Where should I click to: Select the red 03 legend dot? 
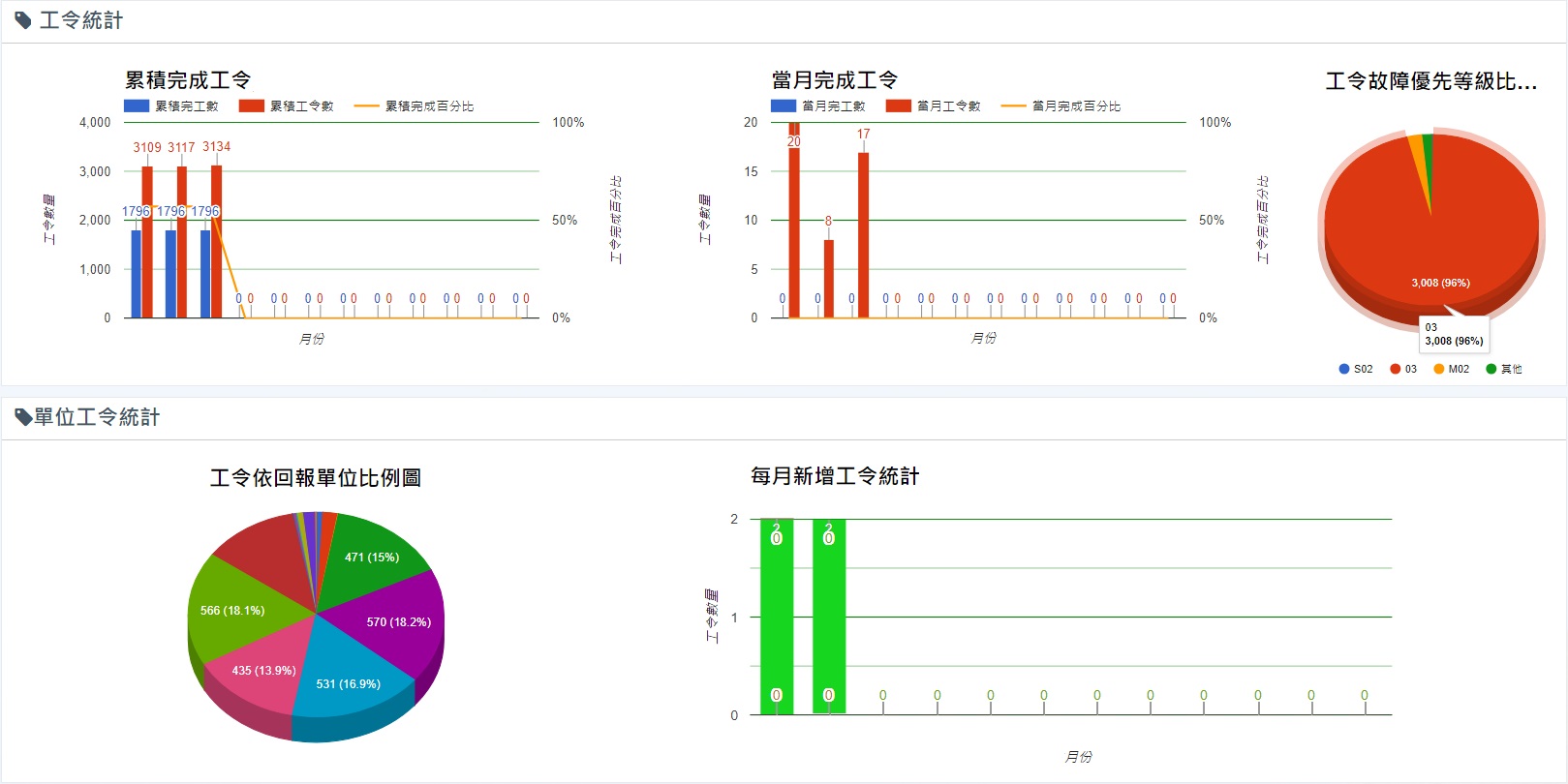[1396, 369]
